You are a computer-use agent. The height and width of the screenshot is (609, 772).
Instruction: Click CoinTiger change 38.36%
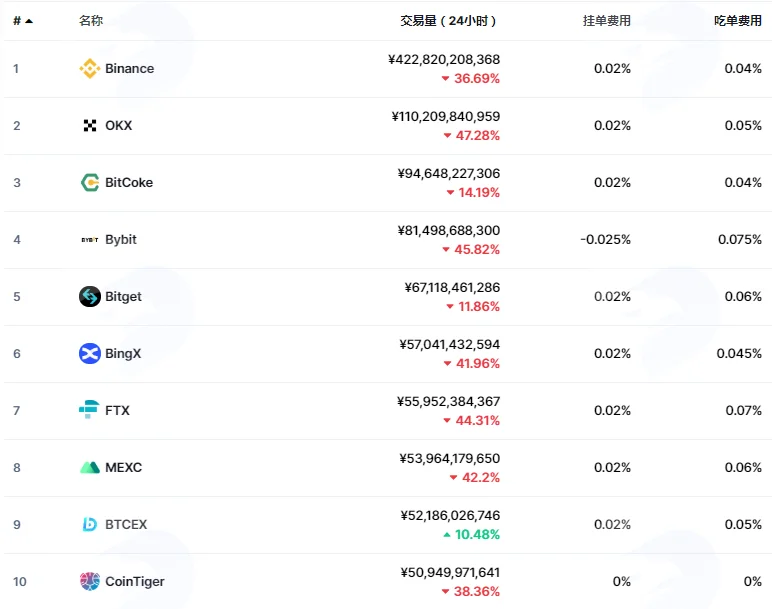pyautogui.click(x=471, y=591)
